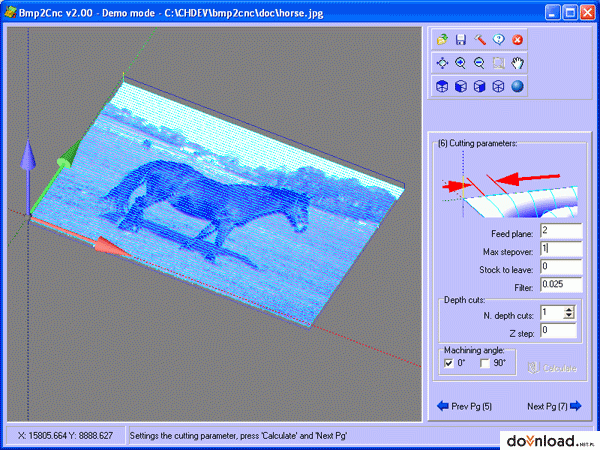This screenshot has width=600, height=450.
Task: Click the Max stepover input field
Action: pyautogui.click(x=561, y=249)
